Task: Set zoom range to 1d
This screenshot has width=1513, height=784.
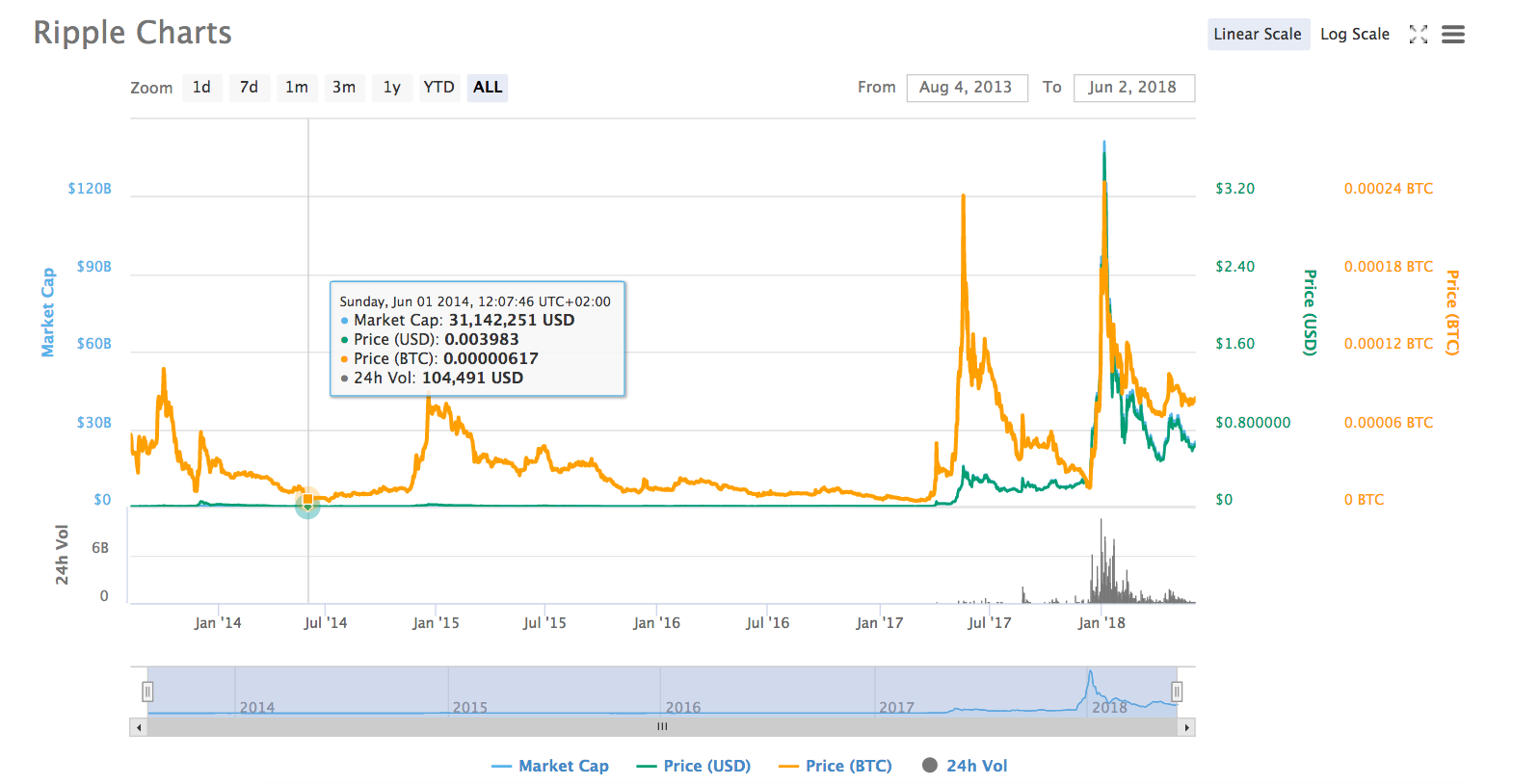Action: 201,88
